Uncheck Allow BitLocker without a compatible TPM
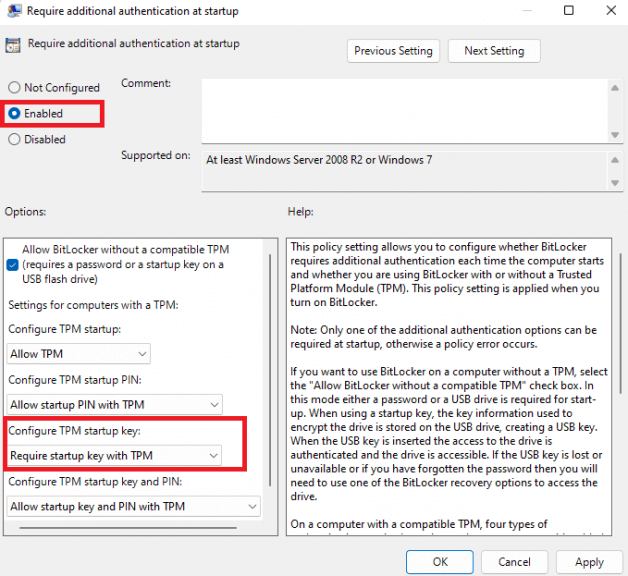The height and width of the screenshot is (576, 628). click(x=12, y=265)
